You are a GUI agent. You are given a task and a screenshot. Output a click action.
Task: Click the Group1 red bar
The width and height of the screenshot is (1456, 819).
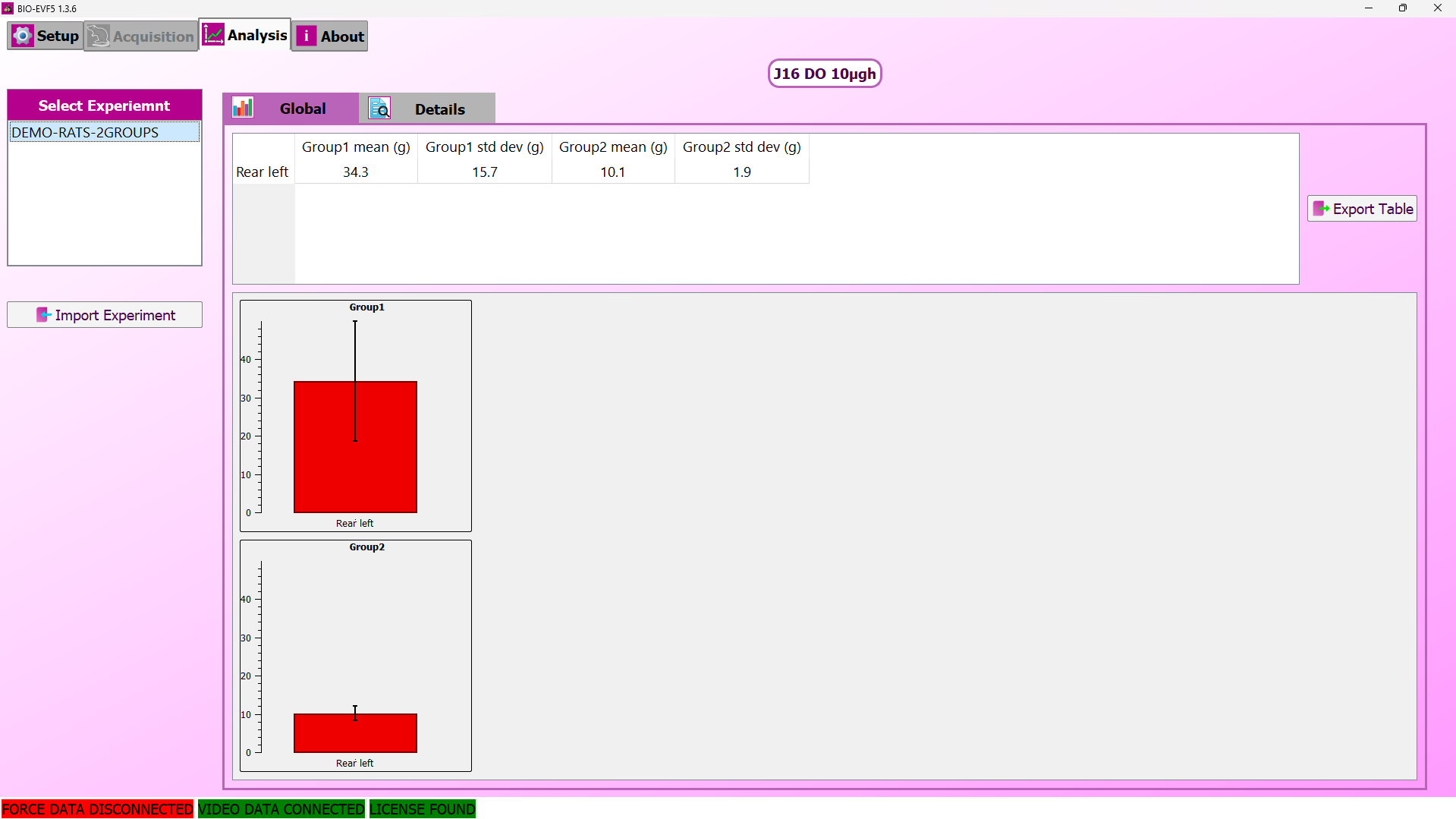click(326, 471)
